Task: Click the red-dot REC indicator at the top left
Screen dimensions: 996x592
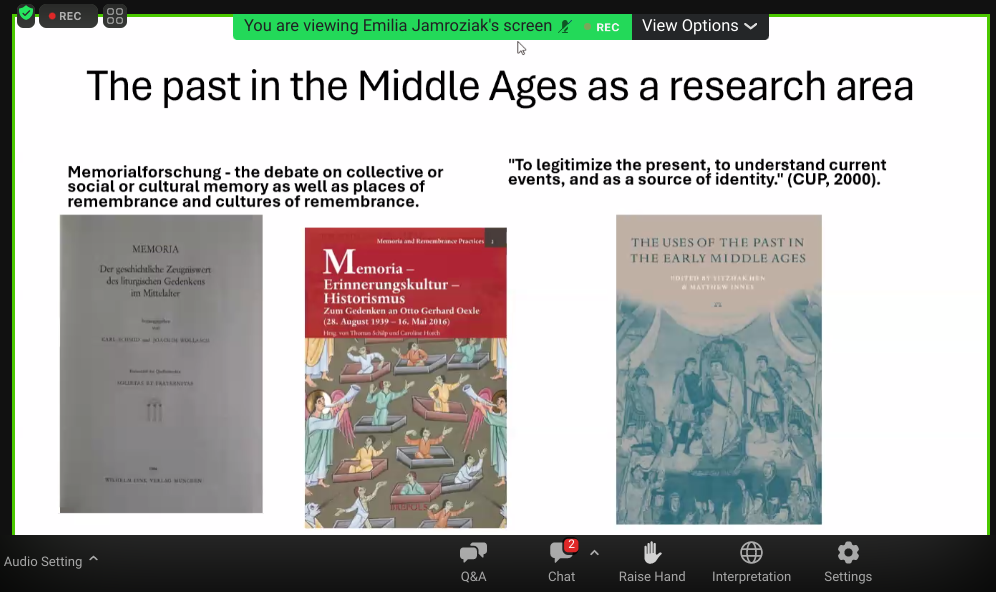Action: point(67,16)
